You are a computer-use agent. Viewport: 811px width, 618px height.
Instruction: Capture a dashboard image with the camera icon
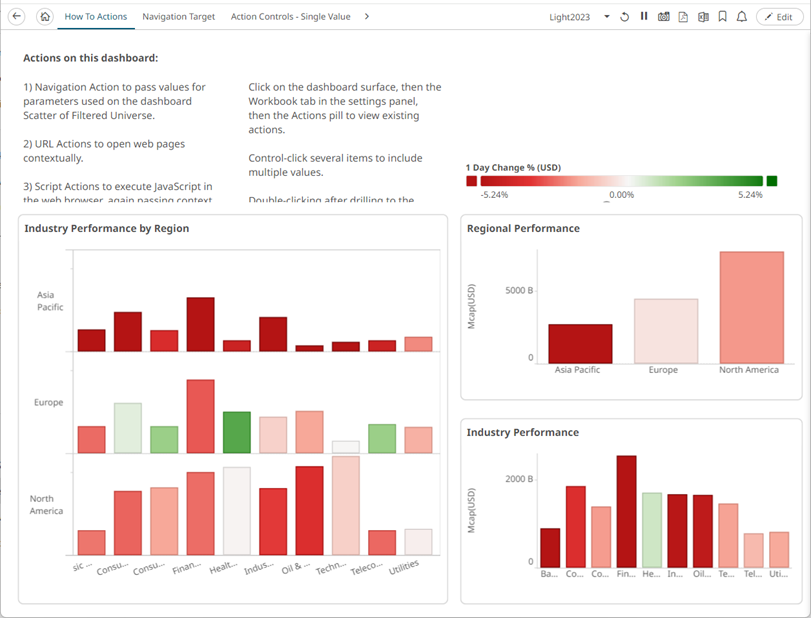(x=663, y=17)
